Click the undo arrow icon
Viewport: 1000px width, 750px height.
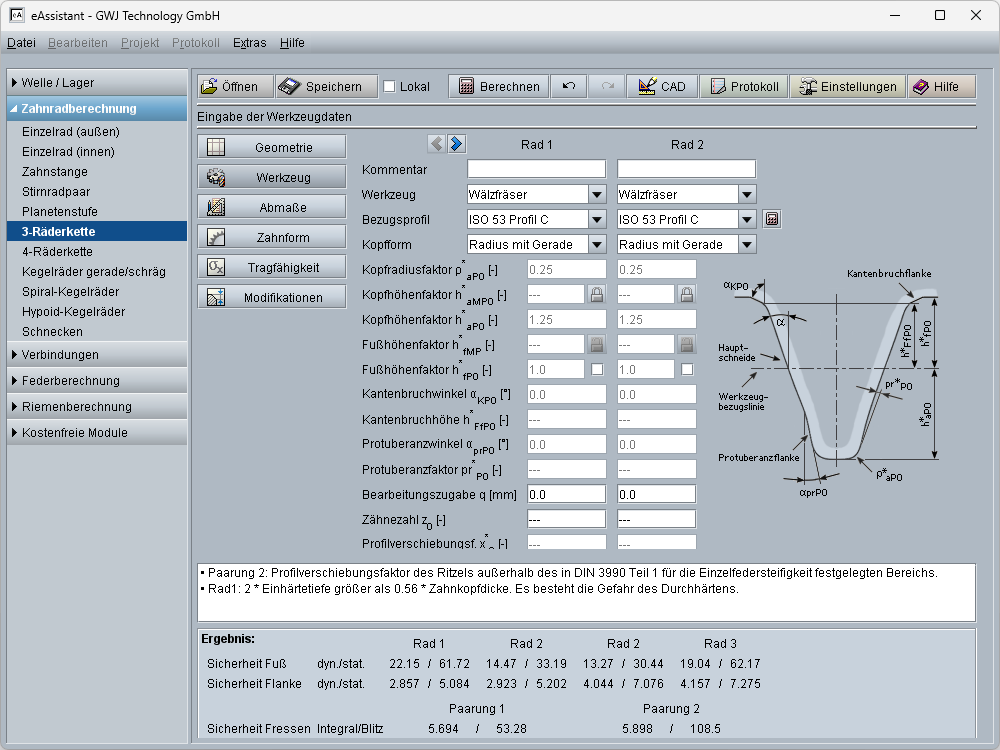pos(568,87)
